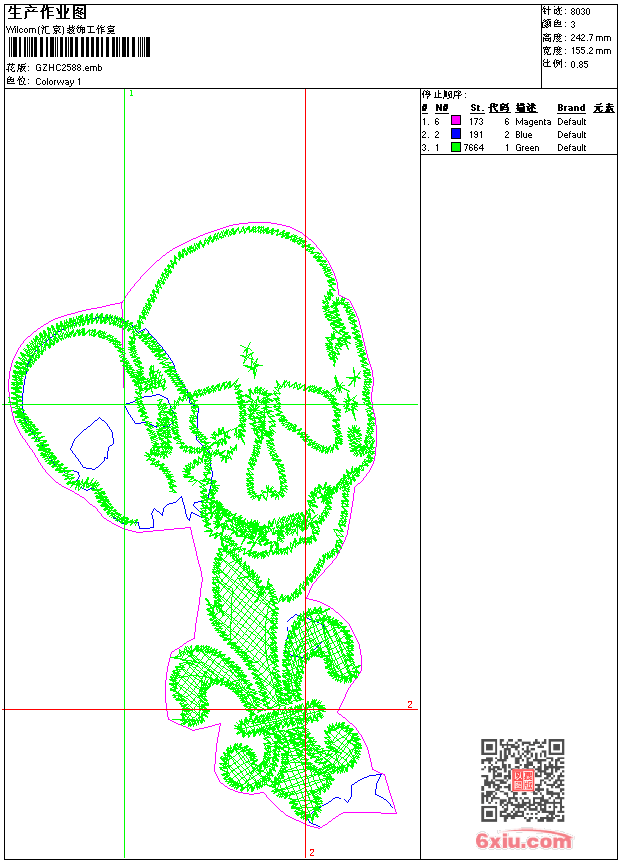
Task: Click the Colorway 1 label
Action: 58,82
